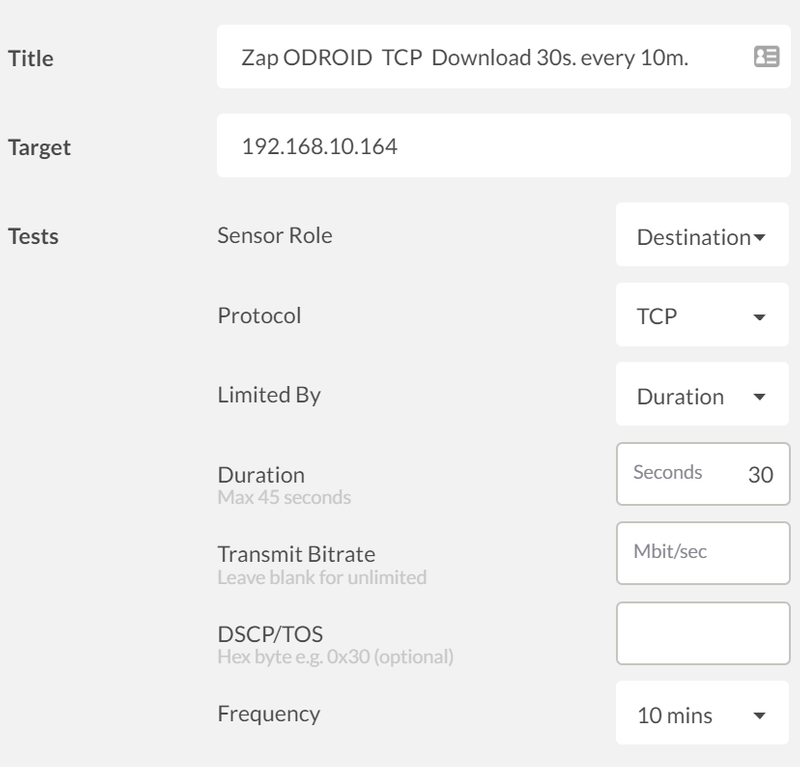Click the Protocol label text
This screenshot has width=800, height=767.
click(259, 315)
